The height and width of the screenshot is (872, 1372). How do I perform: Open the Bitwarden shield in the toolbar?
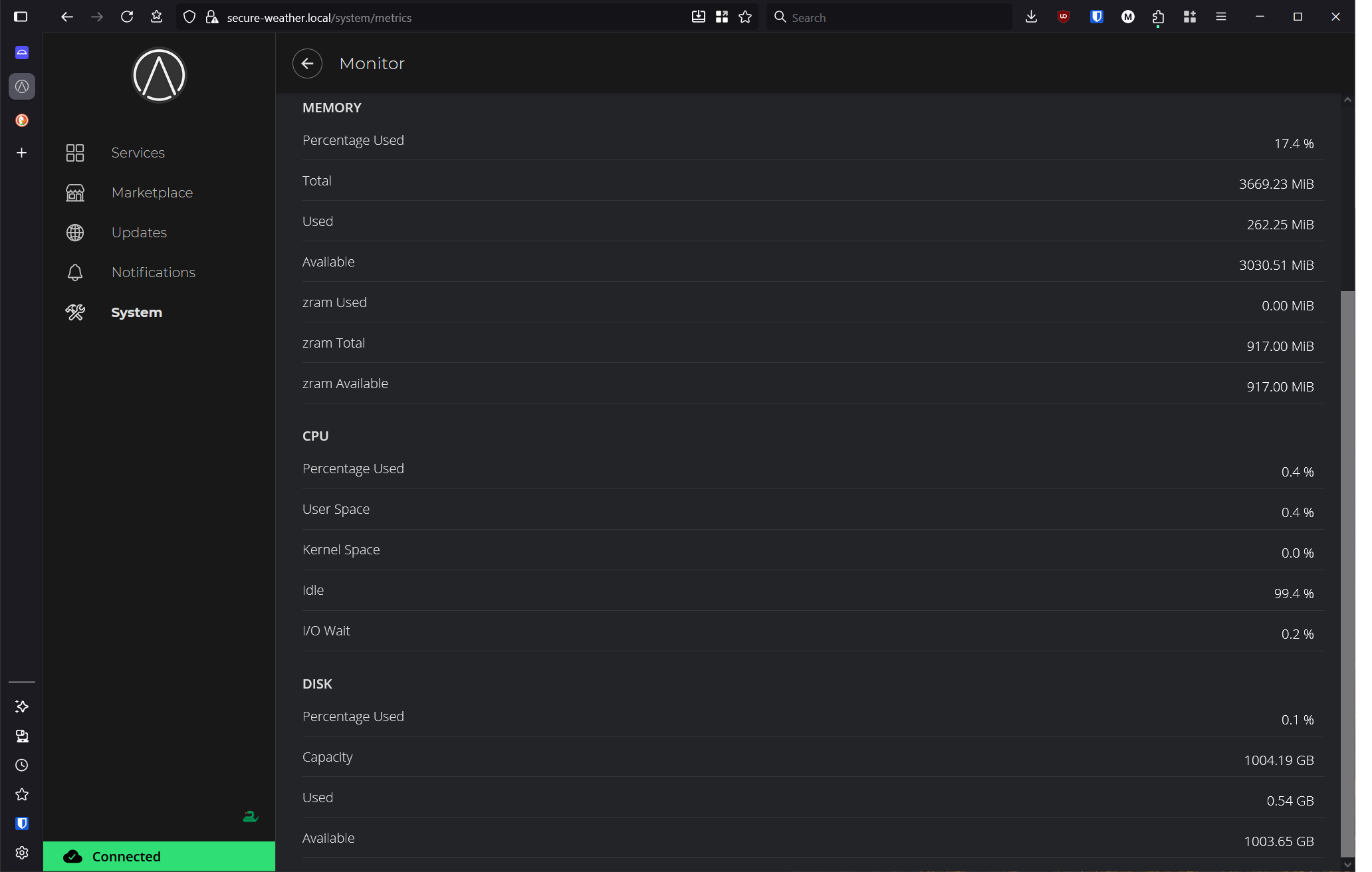coord(1097,17)
